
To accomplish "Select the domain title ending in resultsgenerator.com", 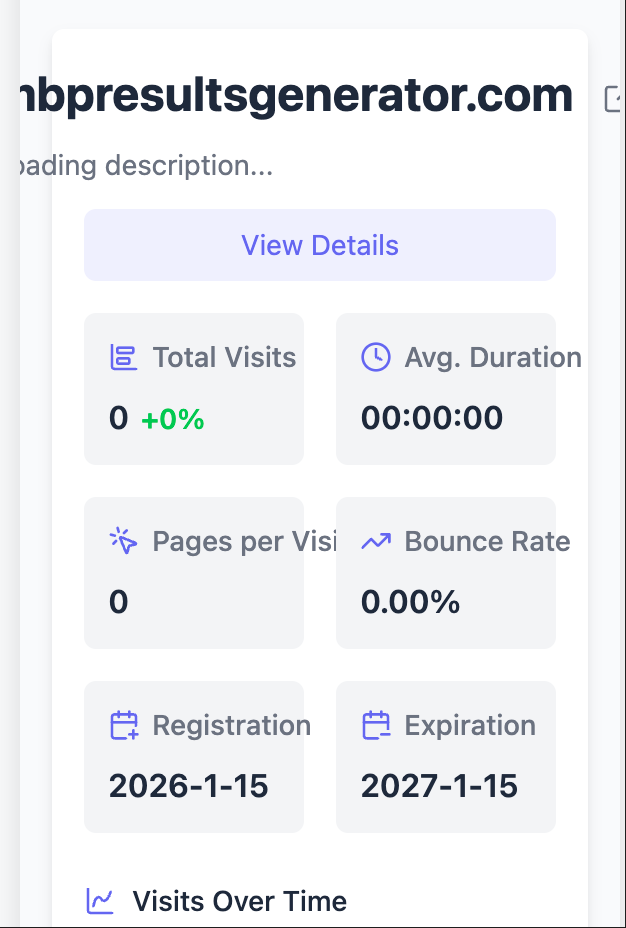I will click(296, 96).
